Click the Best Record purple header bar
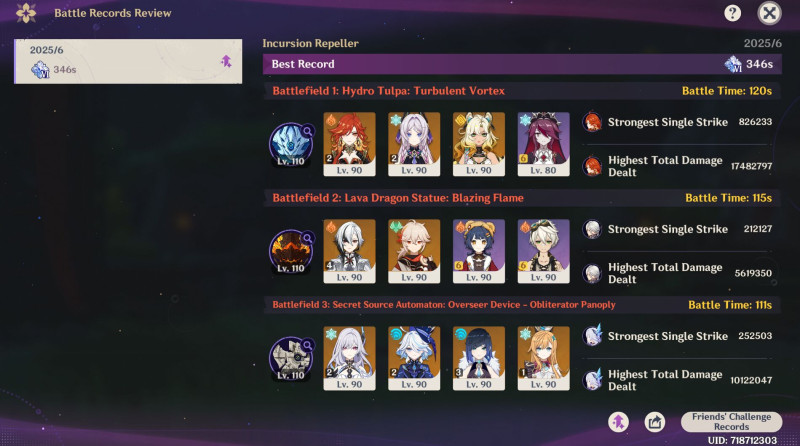The height and width of the screenshot is (446, 800). coord(522,64)
